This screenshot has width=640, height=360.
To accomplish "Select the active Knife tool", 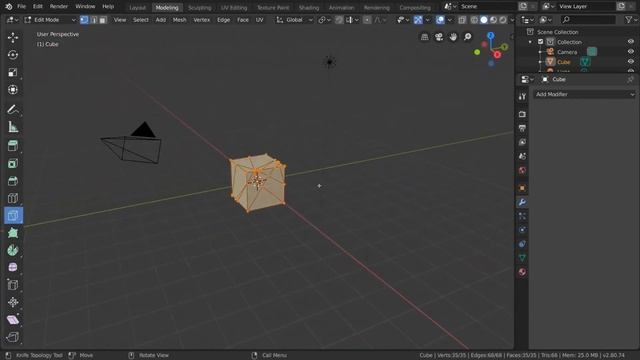I will (13, 216).
